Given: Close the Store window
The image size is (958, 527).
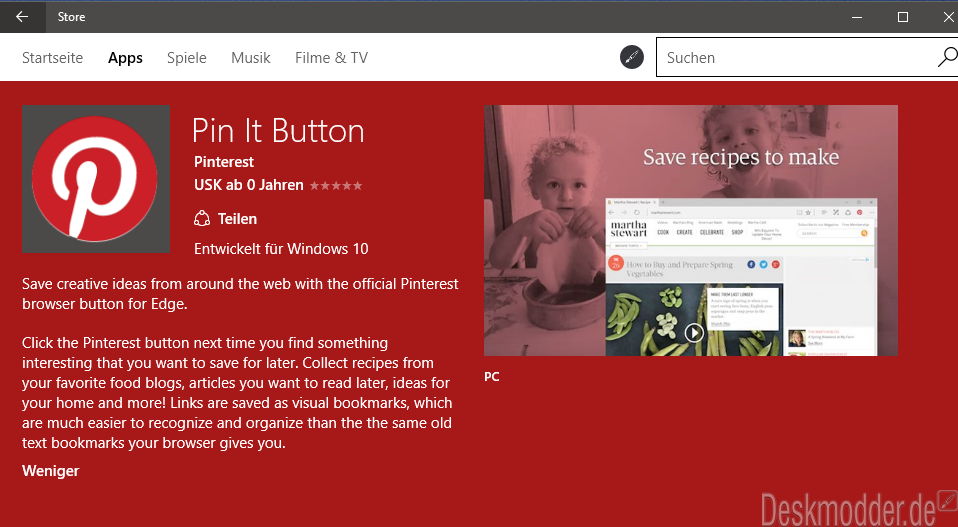Looking at the screenshot, I should 947,17.
